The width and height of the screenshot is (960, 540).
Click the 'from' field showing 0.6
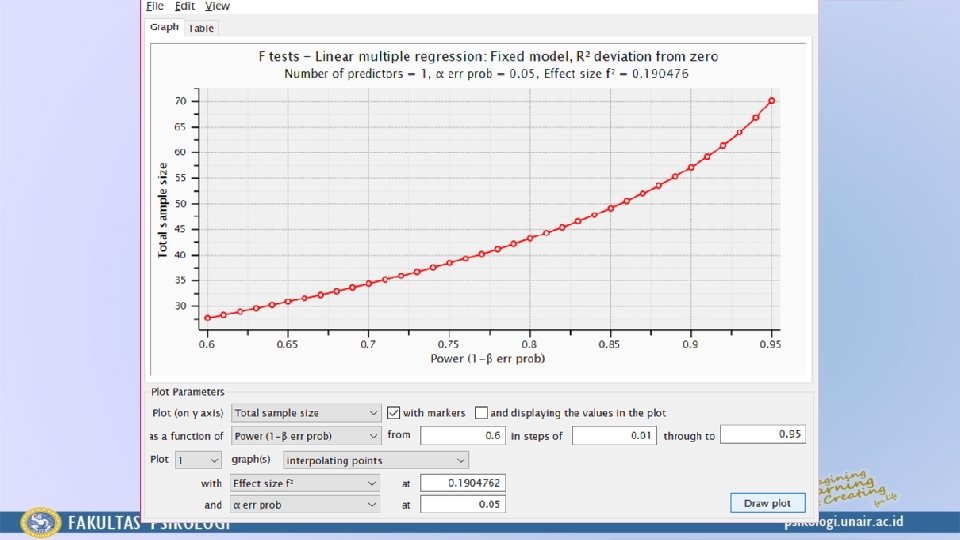tap(463, 435)
